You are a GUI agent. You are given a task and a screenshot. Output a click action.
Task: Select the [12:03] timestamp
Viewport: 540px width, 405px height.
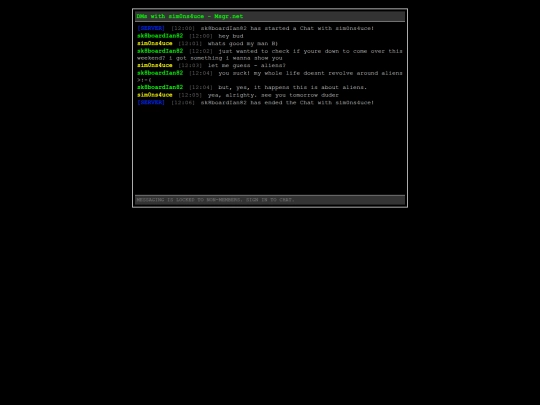pyautogui.click(x=190, y=65)
